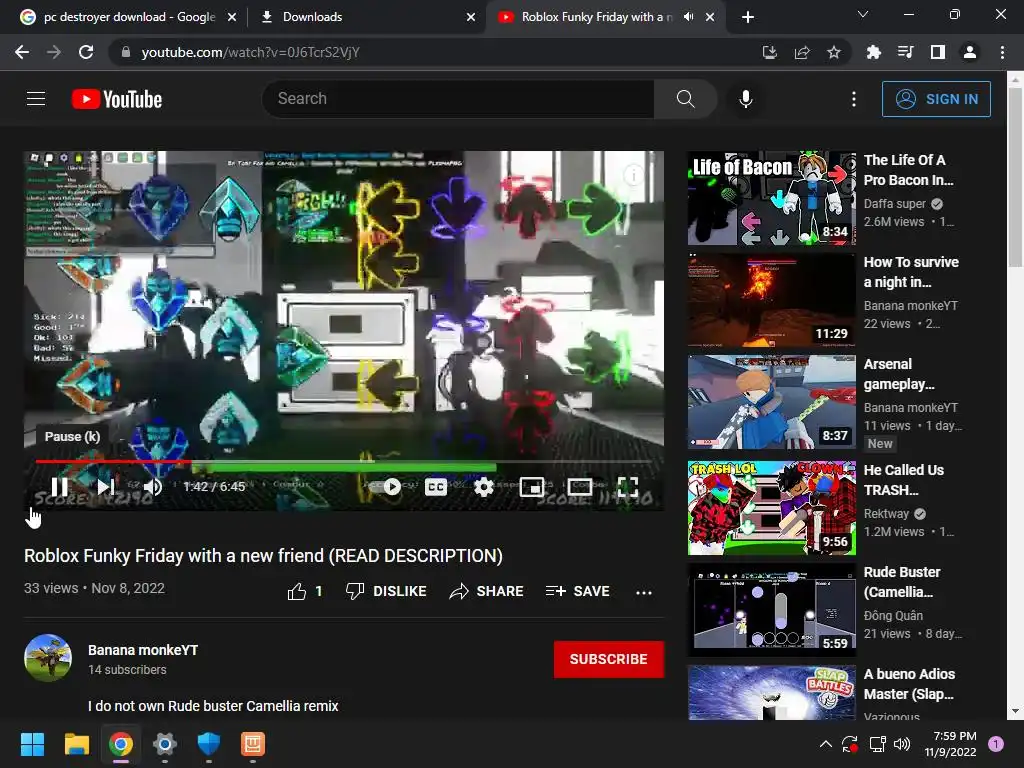Viewport: 1024px width, 768px height.
Task: Click the share page icon in address bar
Action: tap(802, 52)
